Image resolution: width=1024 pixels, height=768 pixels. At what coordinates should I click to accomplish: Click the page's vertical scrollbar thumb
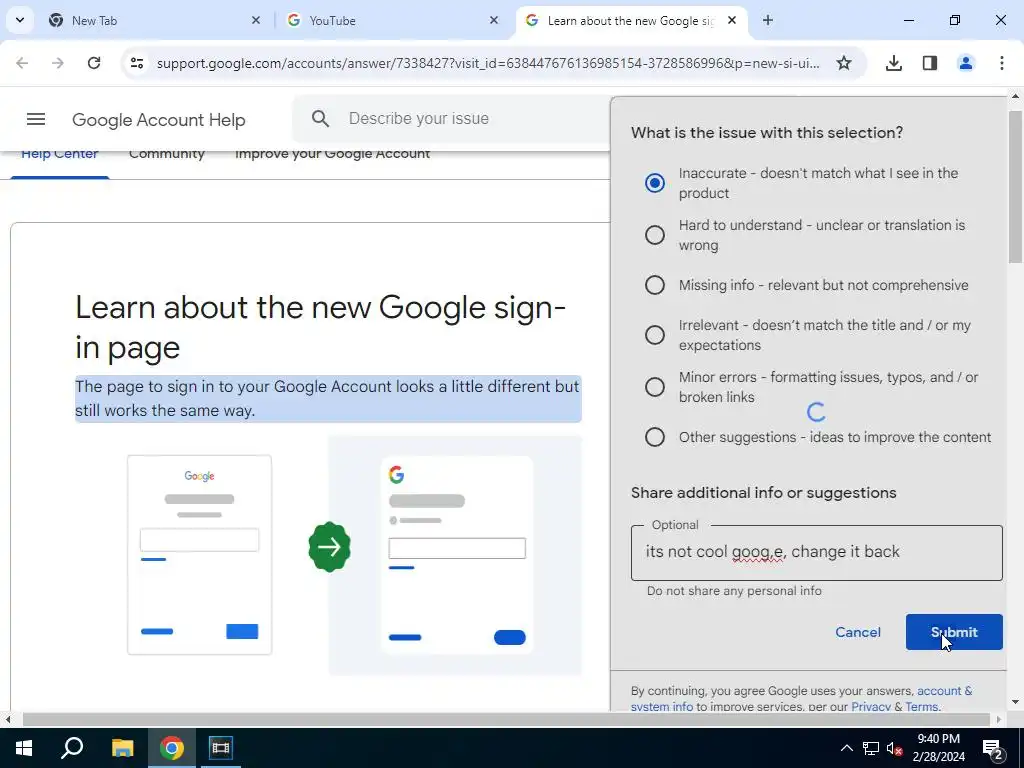point(1016,187)
